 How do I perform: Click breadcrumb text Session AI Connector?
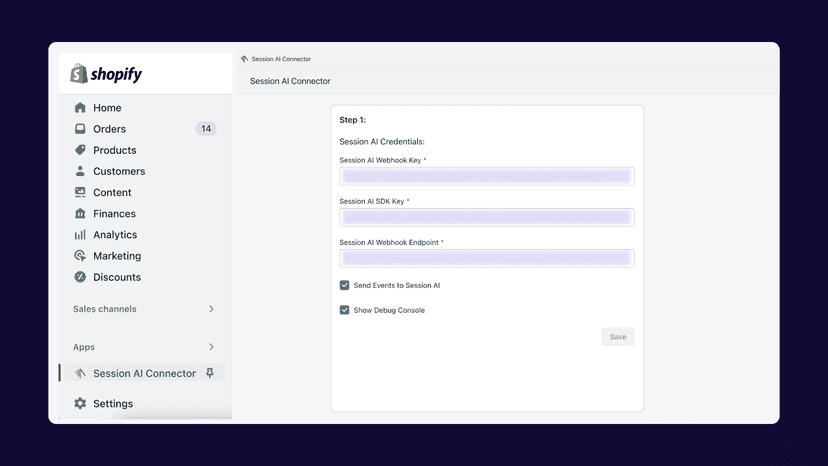[281, 59]
